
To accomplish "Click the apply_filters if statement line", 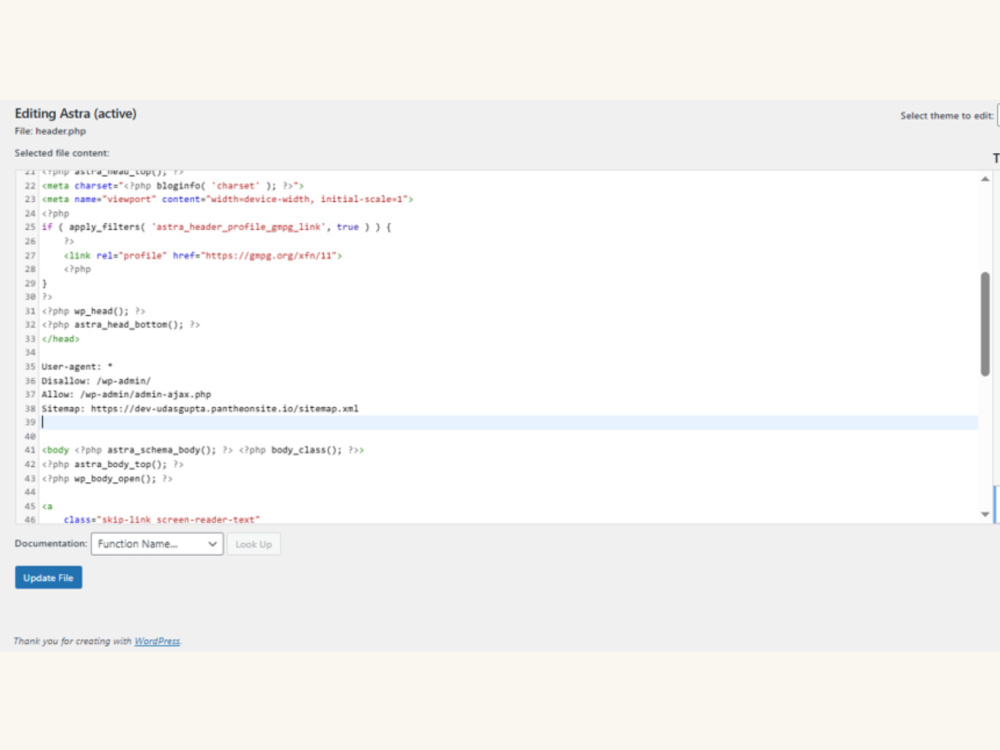I will click(216, 227).
